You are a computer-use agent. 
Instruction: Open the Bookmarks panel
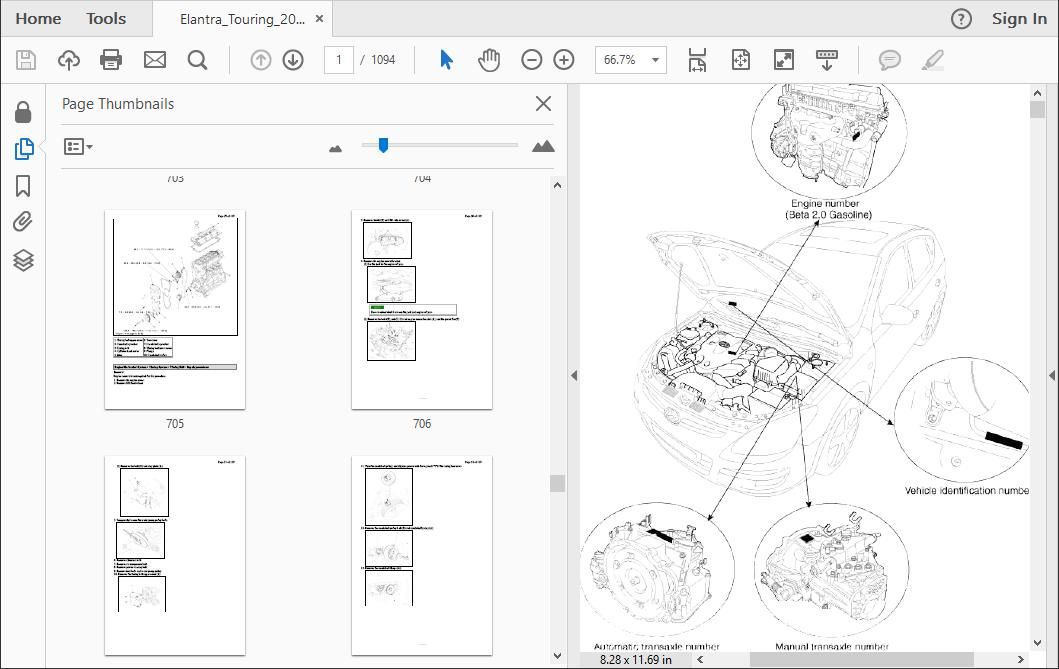click(x=23, y=186)
